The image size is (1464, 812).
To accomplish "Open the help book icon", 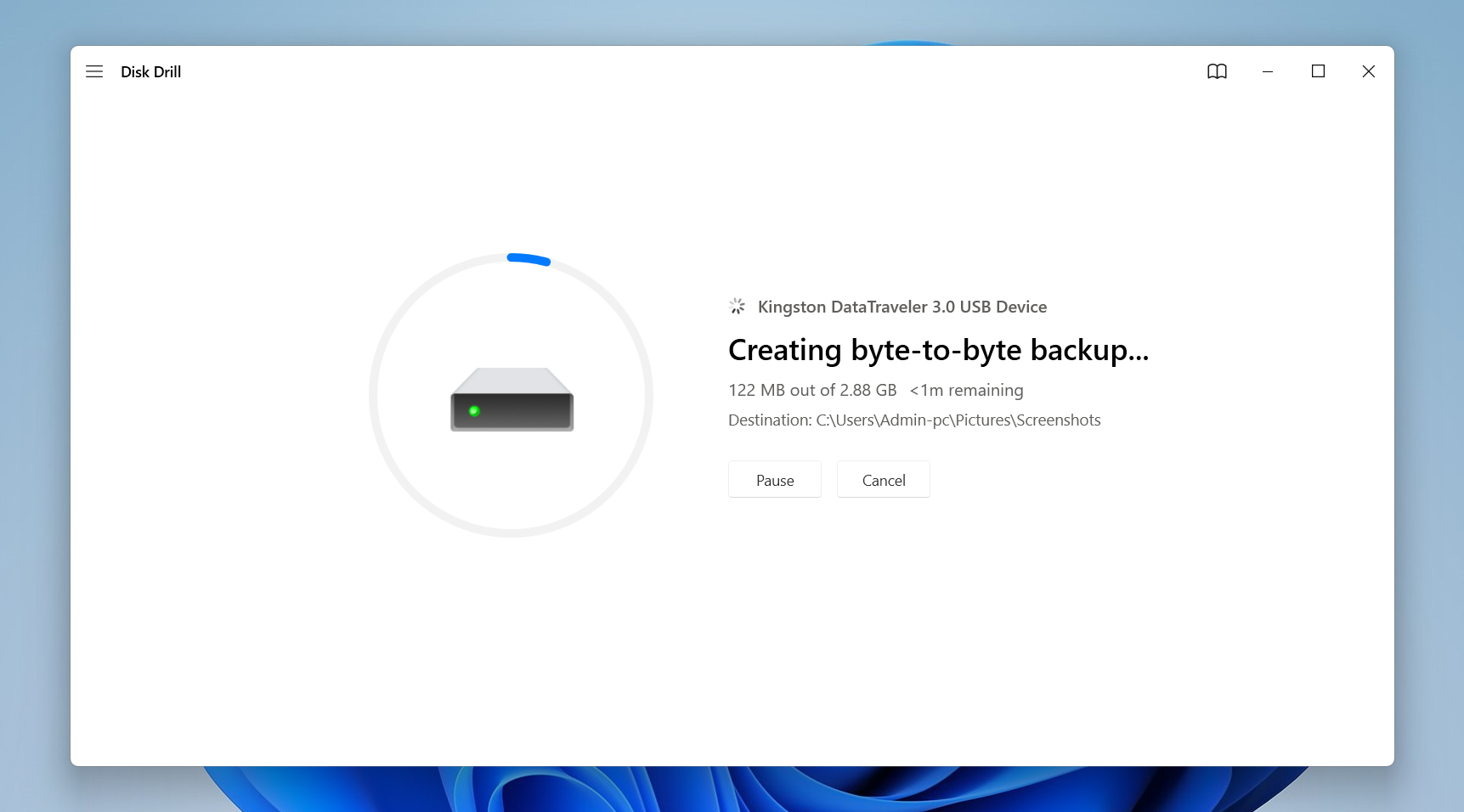I will (x=1217, y=71).
